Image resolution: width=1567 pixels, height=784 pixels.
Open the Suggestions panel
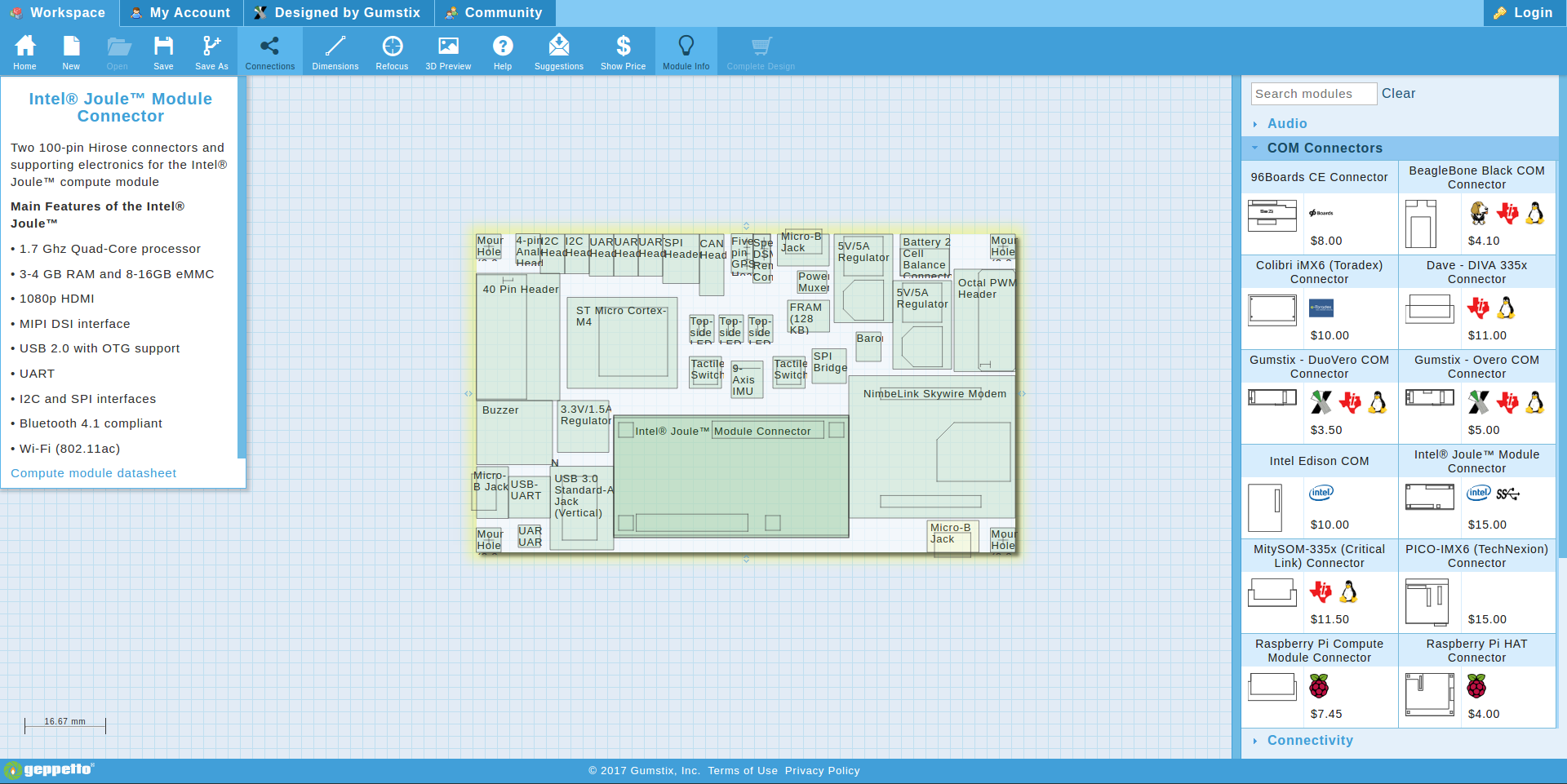pyautogui.click(x=559, y=52)
